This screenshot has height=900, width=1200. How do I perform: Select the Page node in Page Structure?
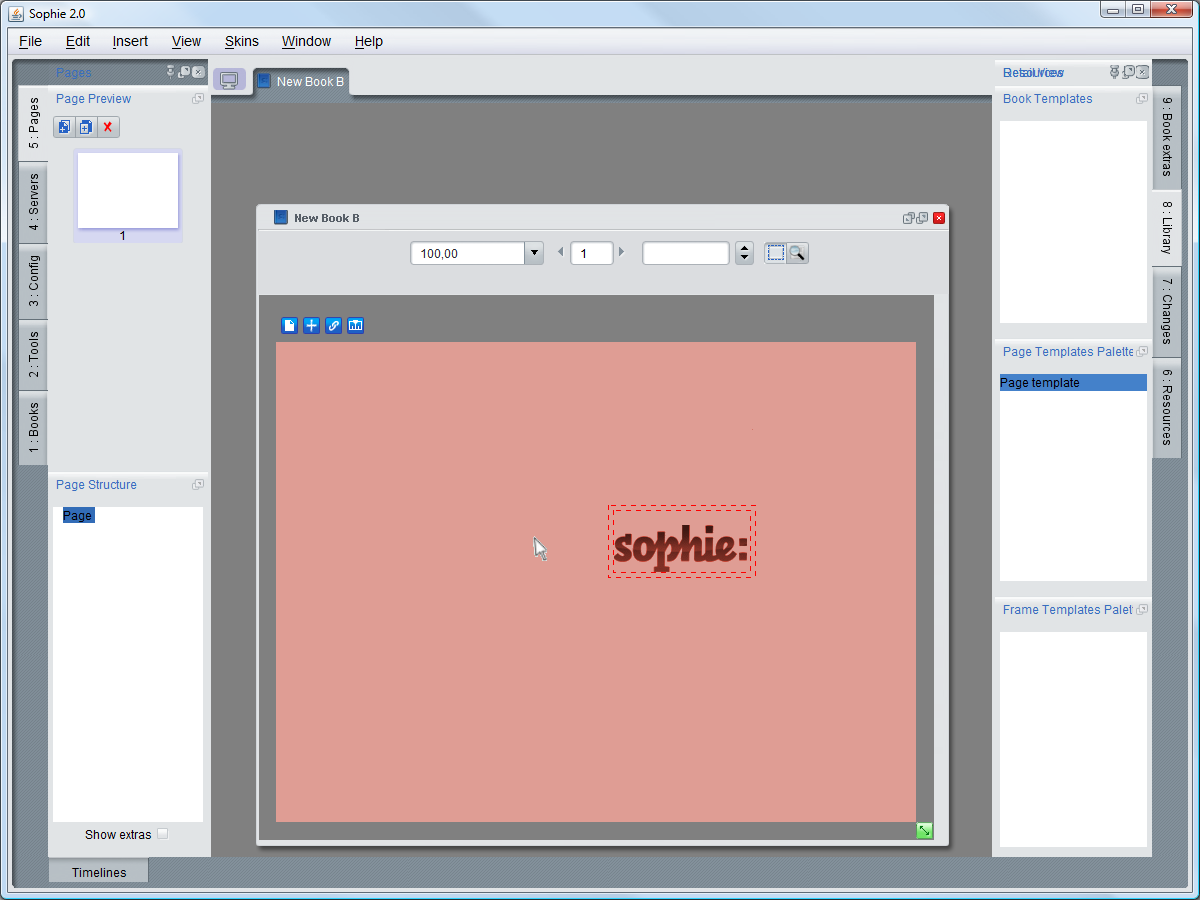[x=77, y=516]
